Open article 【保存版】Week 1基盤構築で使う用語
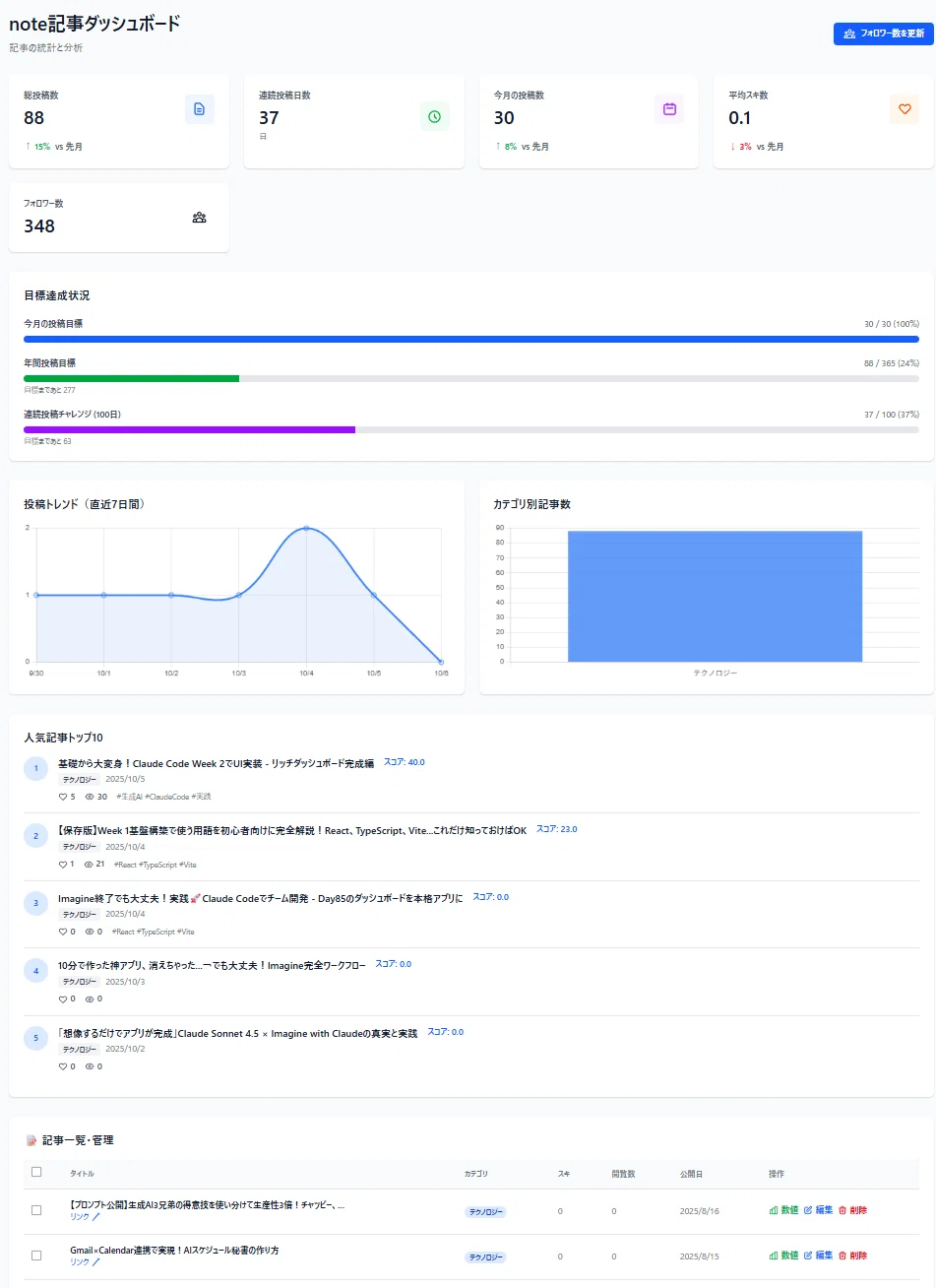Image resolution: width=936 pixels, height=1288 pixels. [x=292, y=831]
